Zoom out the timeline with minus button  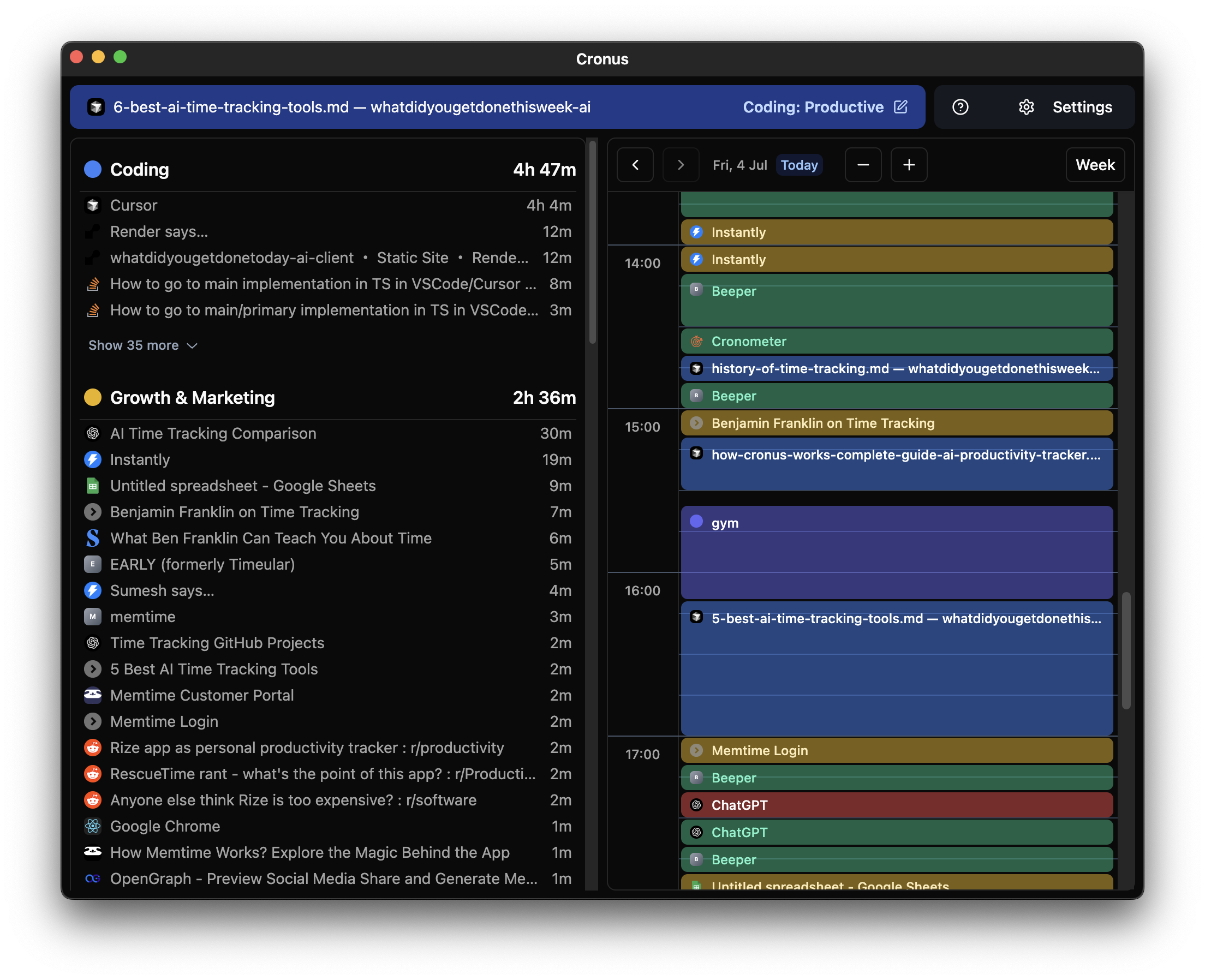coord(863,165)
